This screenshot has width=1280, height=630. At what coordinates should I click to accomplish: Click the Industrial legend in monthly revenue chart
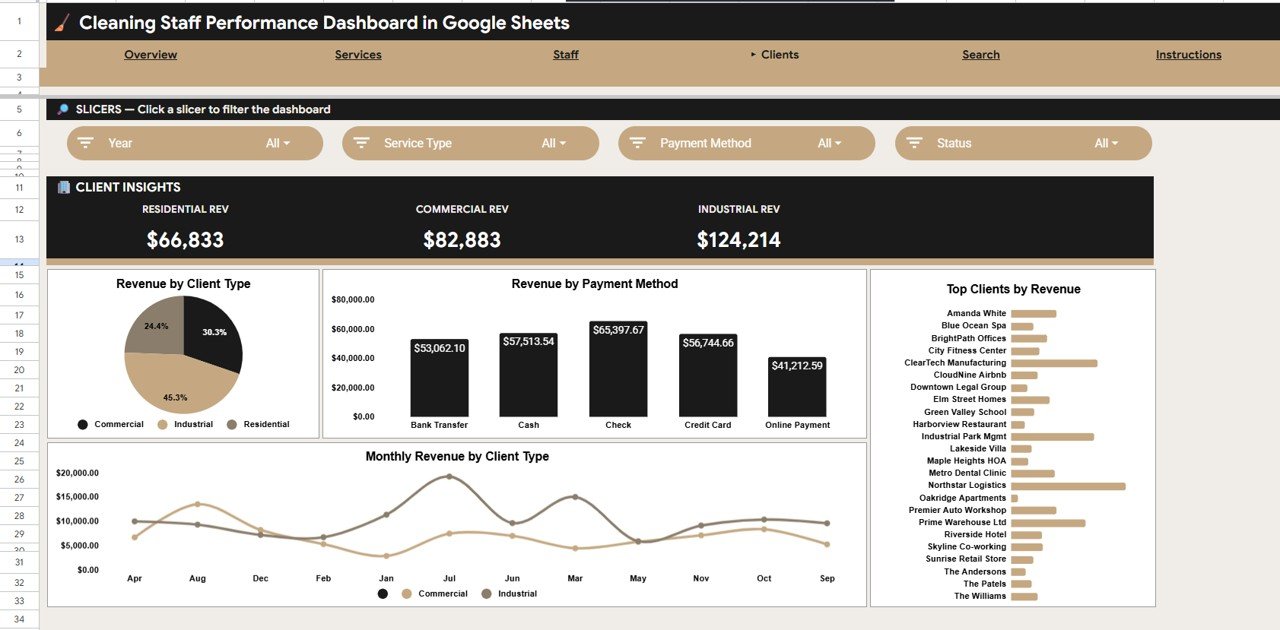509,594
